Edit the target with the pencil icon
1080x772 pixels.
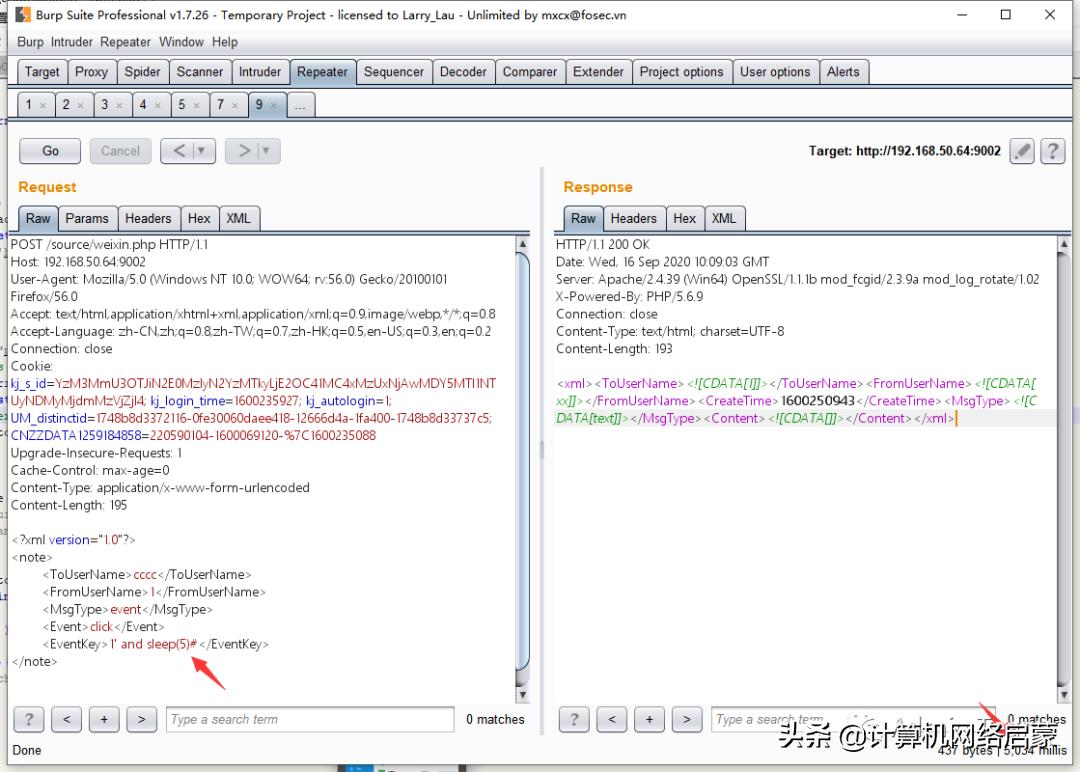1022,151
